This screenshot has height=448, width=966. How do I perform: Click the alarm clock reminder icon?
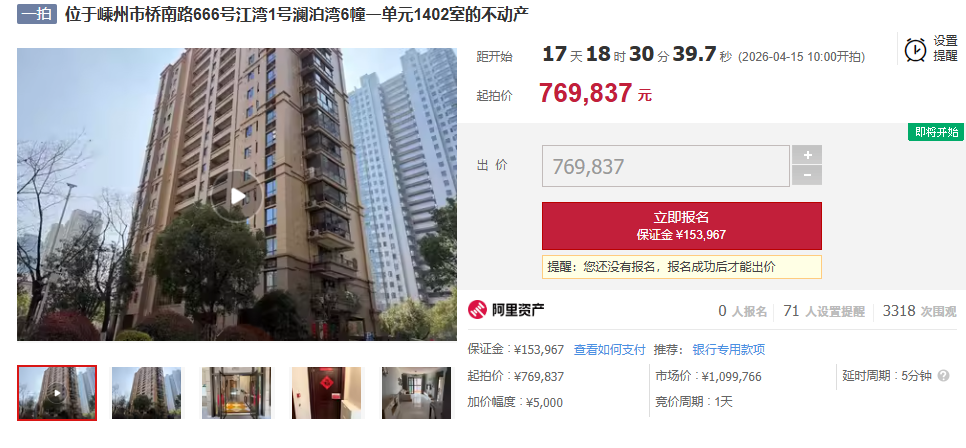point(915,49)
